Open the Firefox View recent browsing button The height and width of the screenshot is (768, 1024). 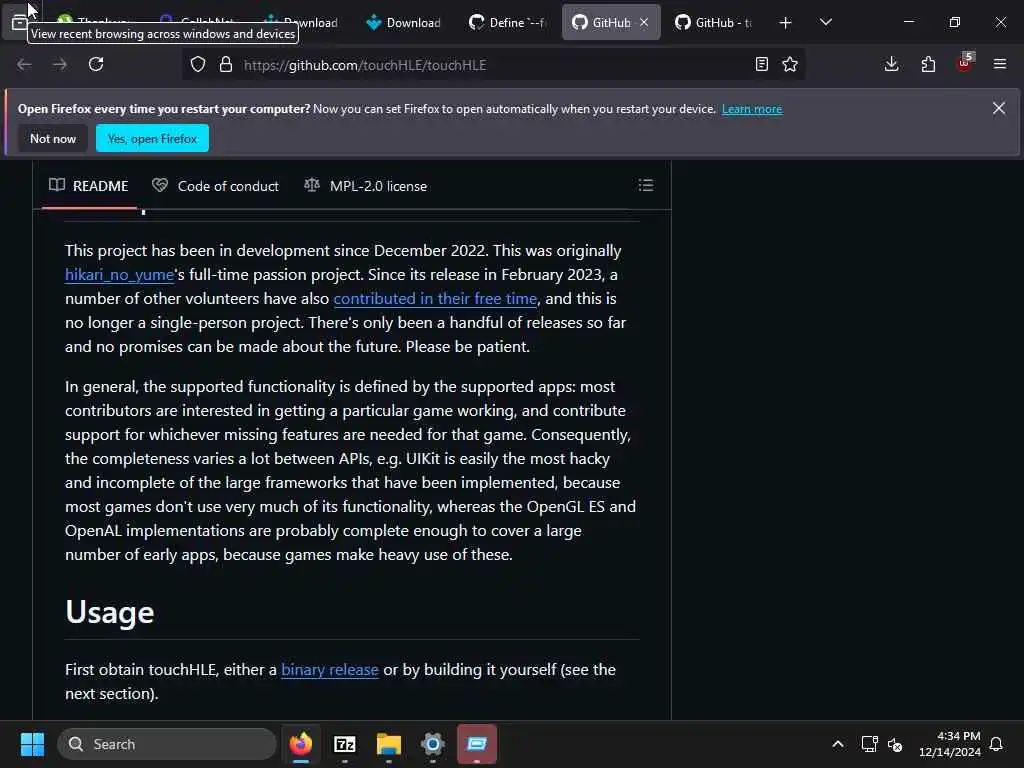[x=18, y=23]
